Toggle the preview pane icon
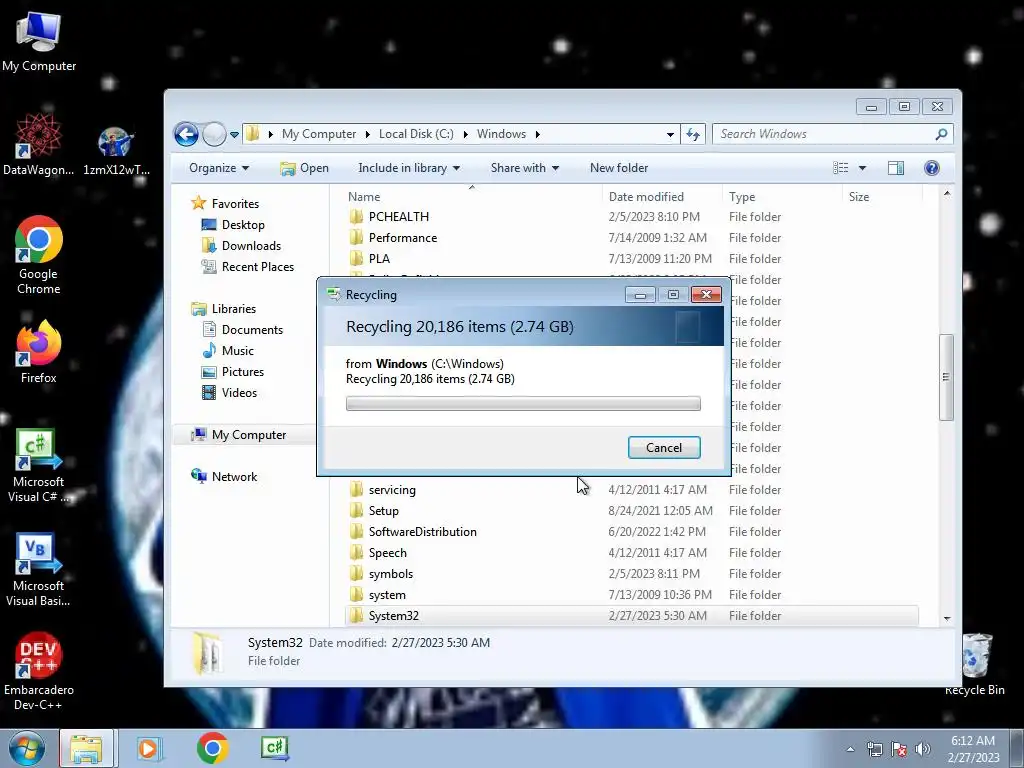The height and width of the screenshot is (768, 1024). pos(896,168)
